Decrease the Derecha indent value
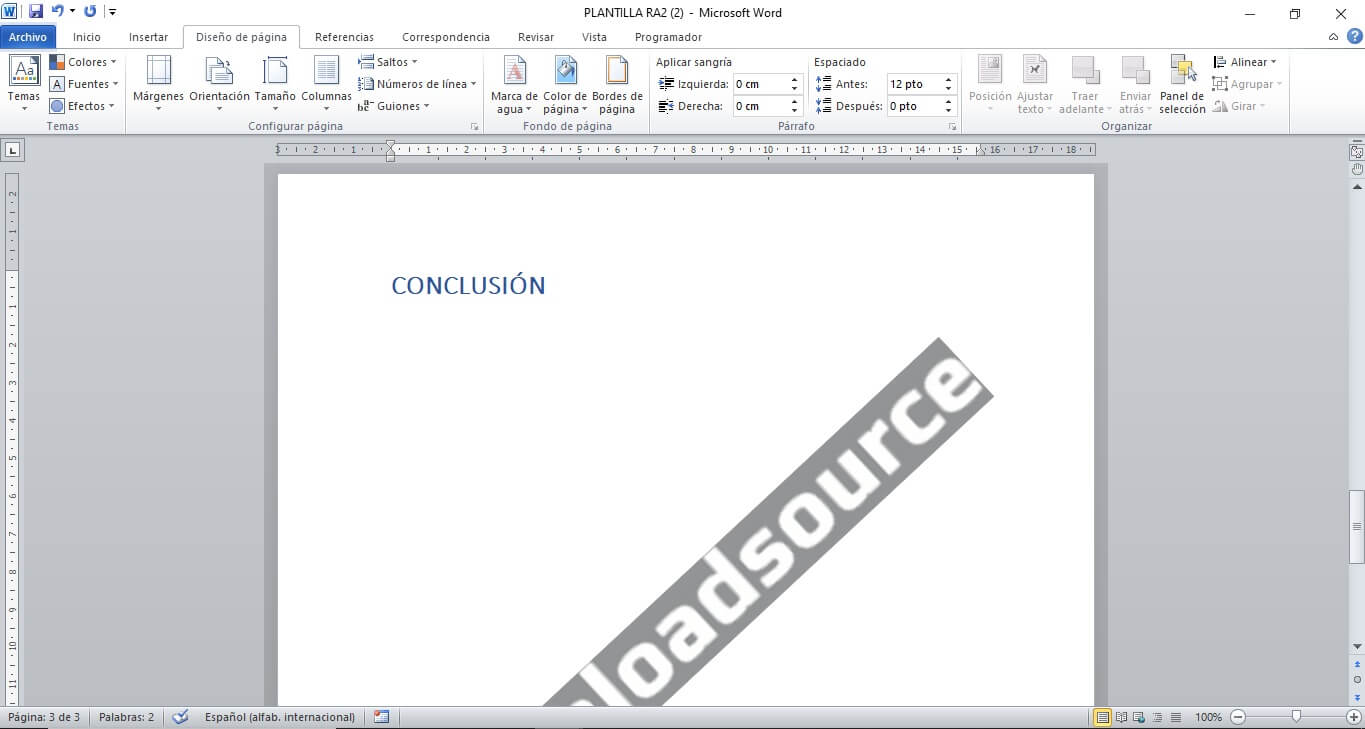Screen dimensions: 1365x729 point(795,111)
